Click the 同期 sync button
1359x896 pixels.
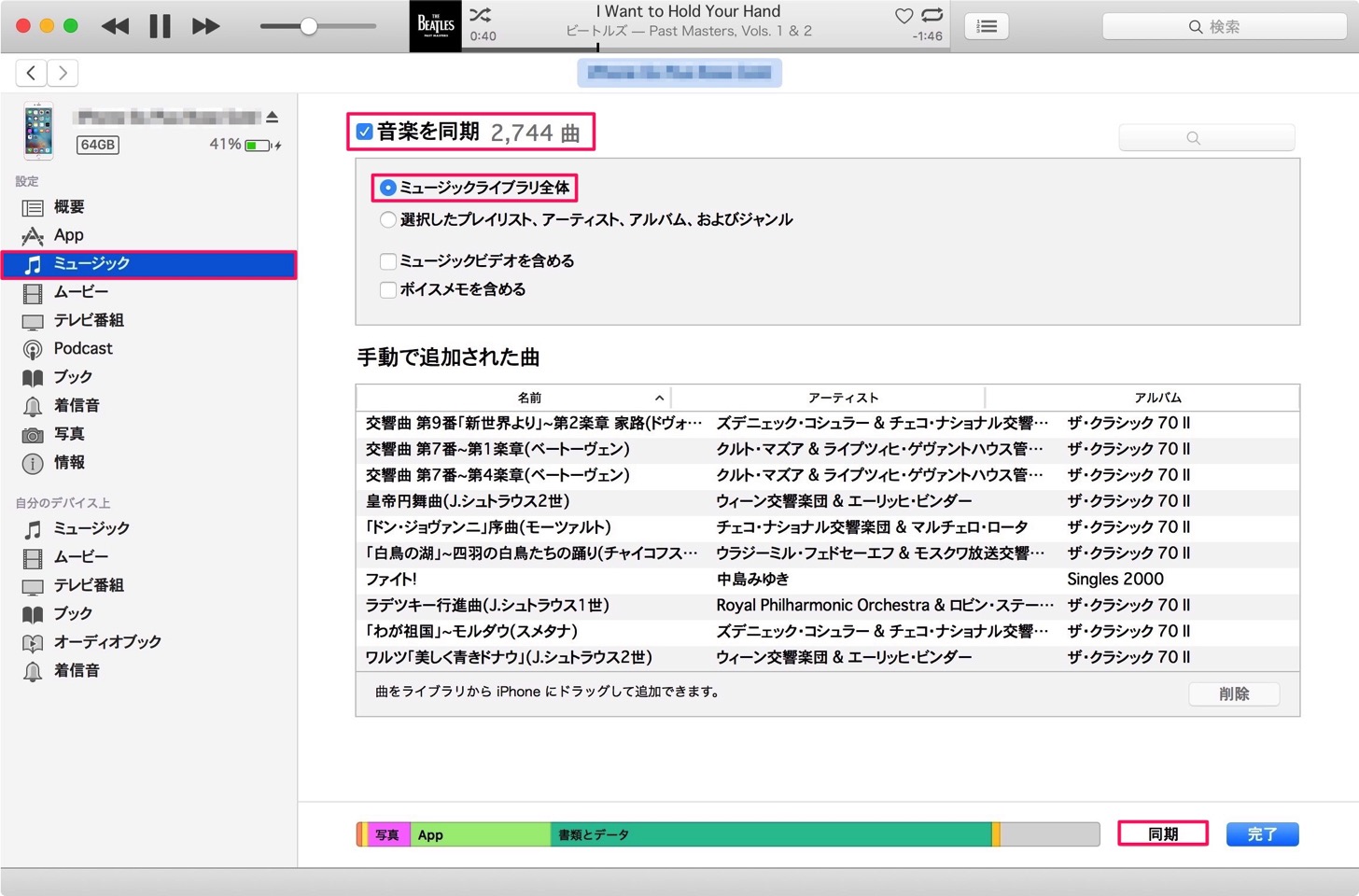tap(1163, 833)
